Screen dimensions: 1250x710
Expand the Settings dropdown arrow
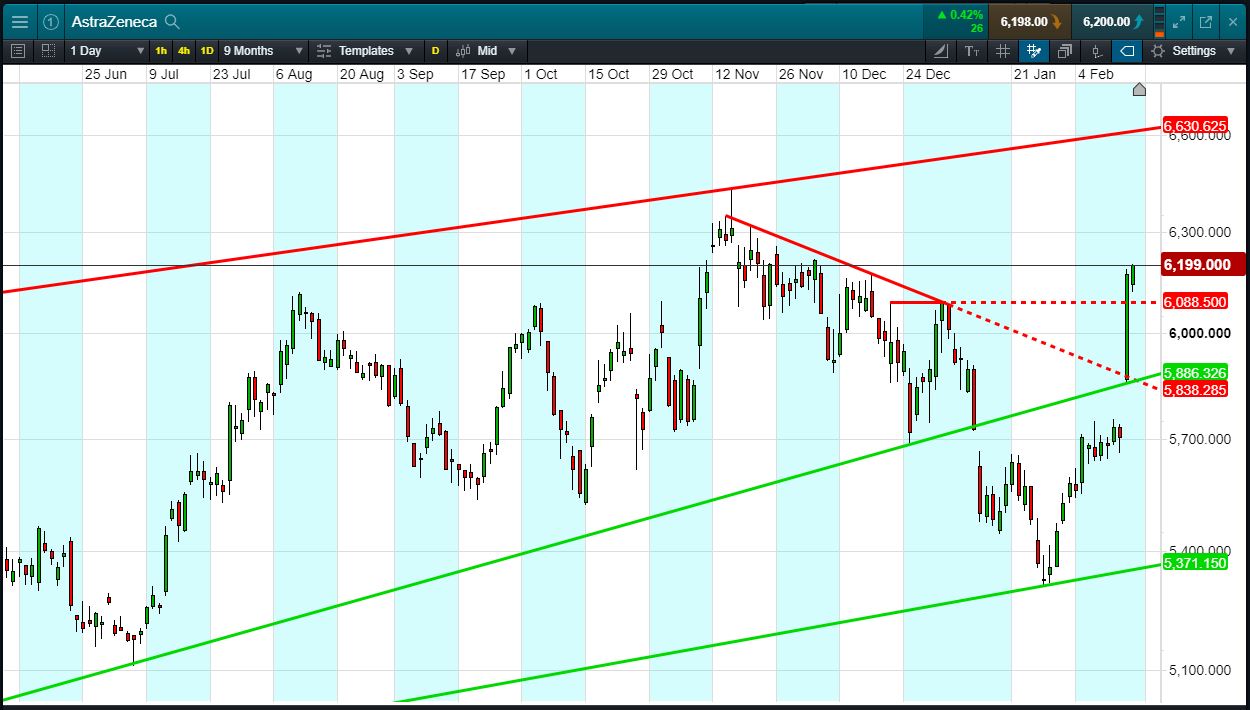click(1231, 51)
